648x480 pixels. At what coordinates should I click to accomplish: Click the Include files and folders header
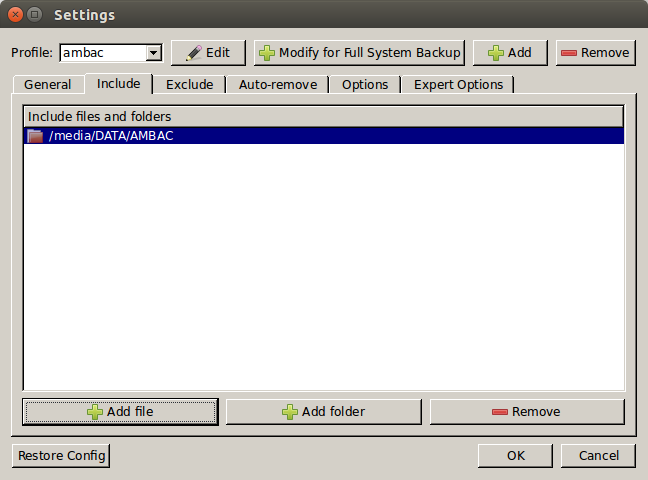[x=324, y=117]
